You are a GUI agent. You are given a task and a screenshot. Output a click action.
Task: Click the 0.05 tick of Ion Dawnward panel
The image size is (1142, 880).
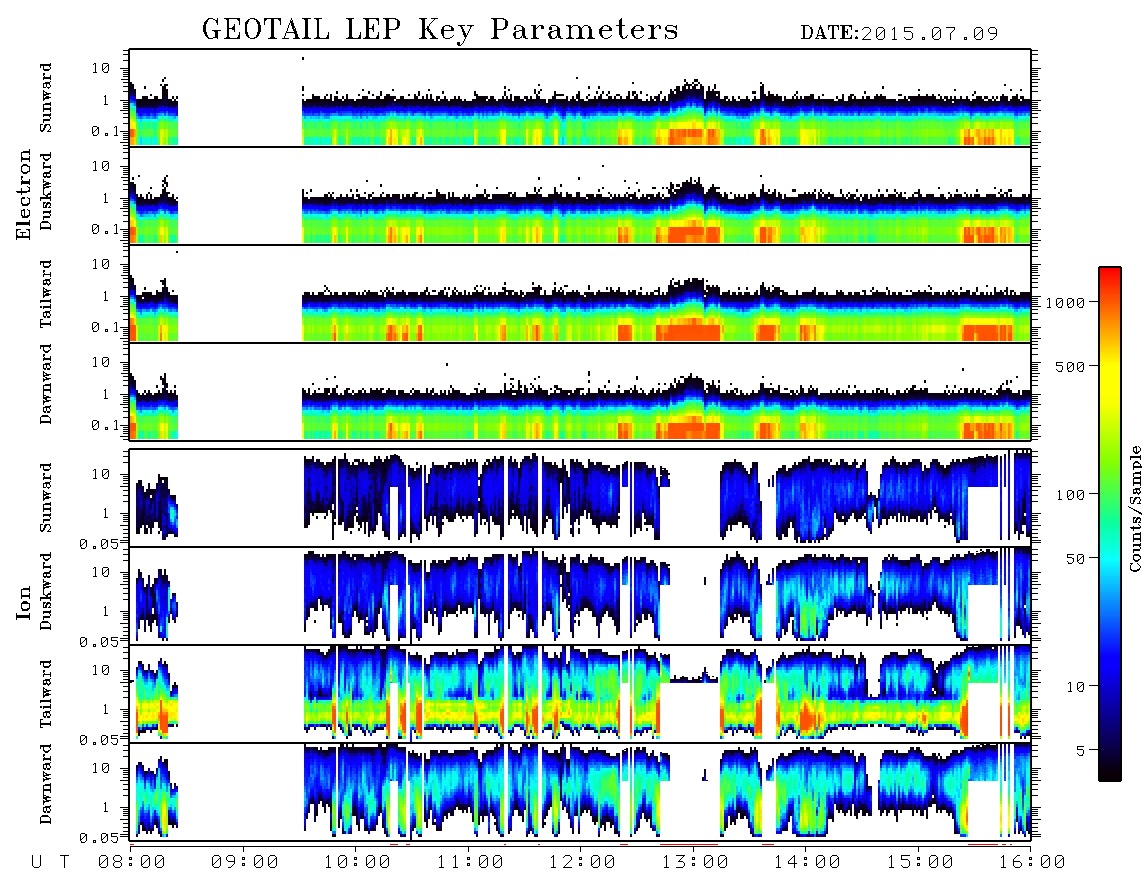click(x=99, y=838)
